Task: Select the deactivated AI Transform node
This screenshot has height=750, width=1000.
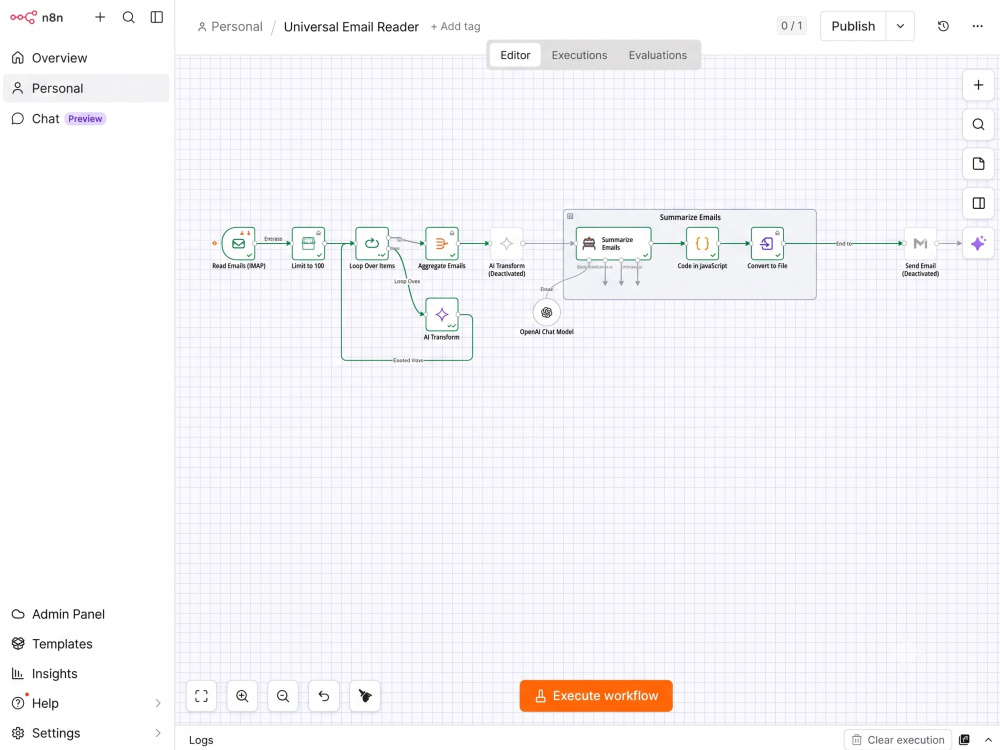Action: tap(506, 244)
